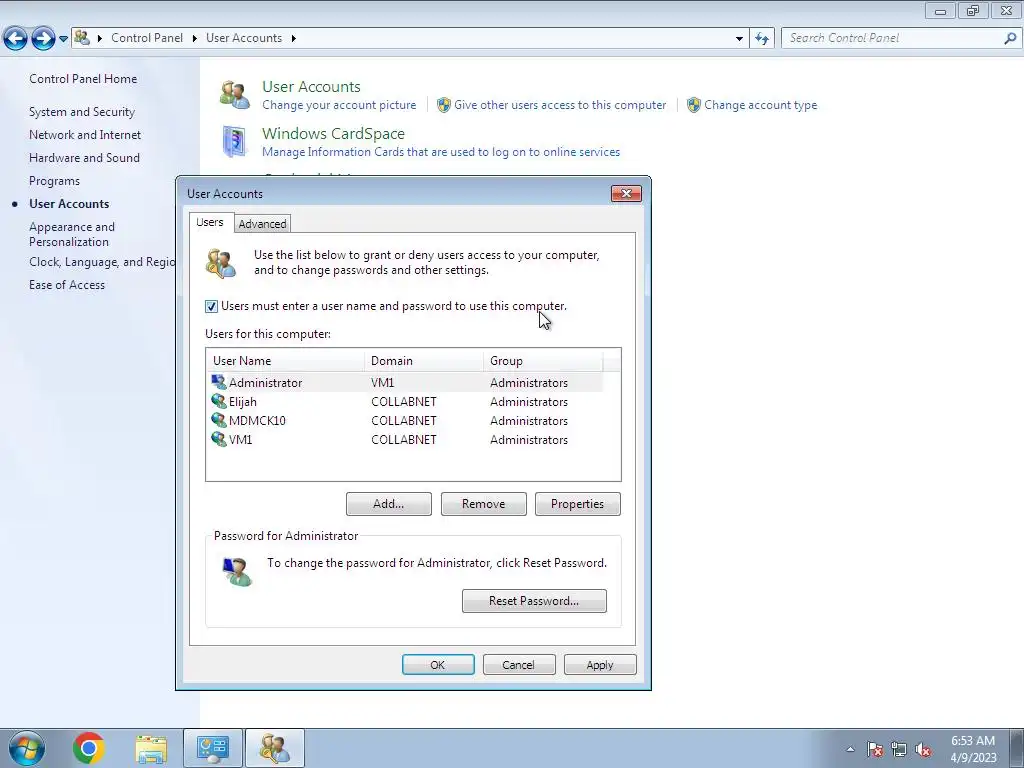Click the Windows CardSpace icon
The width and height of the screenshot is (1024, 768).
coord(234,142)
